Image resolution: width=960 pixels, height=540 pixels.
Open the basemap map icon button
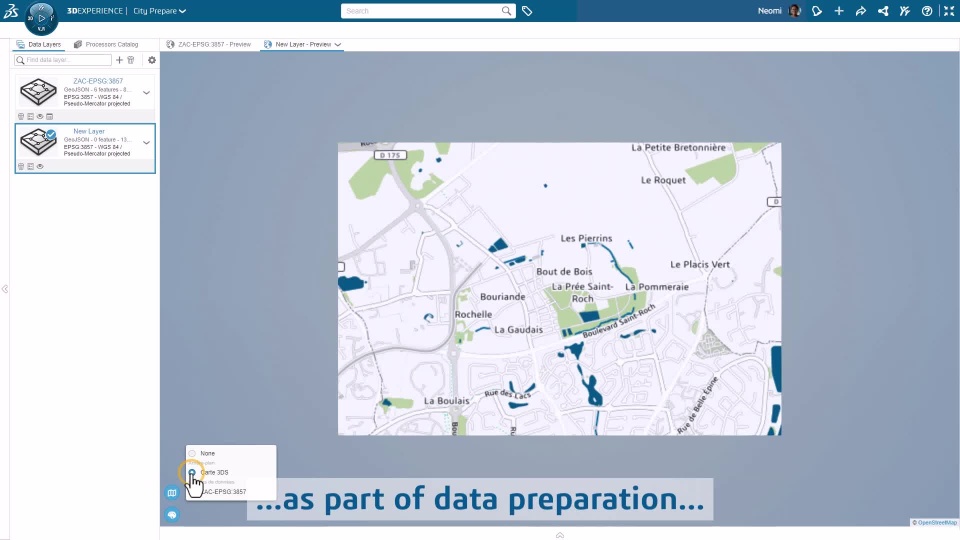pos(172,493)
